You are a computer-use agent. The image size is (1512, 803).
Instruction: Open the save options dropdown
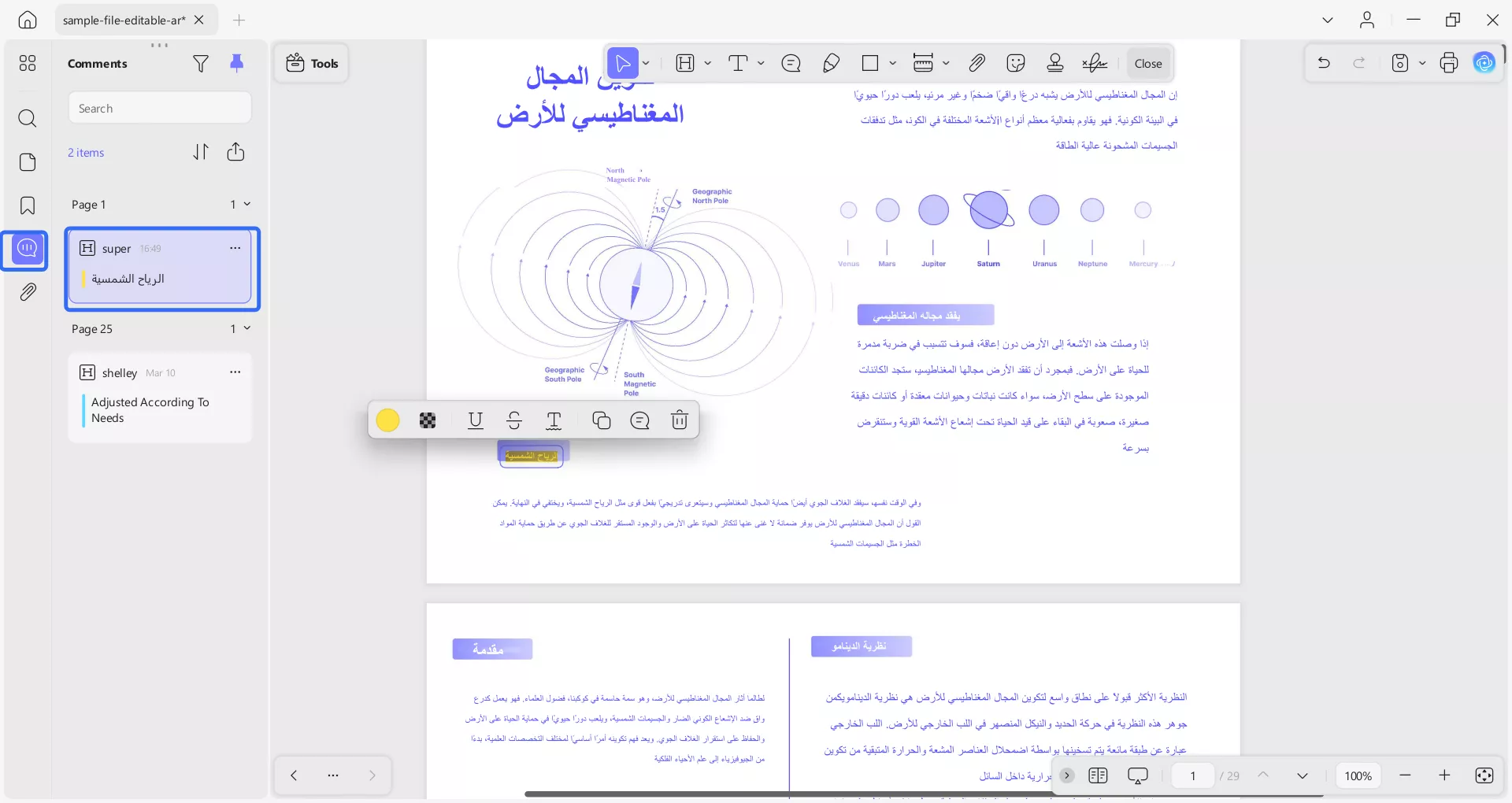(x=1421, y=63)
